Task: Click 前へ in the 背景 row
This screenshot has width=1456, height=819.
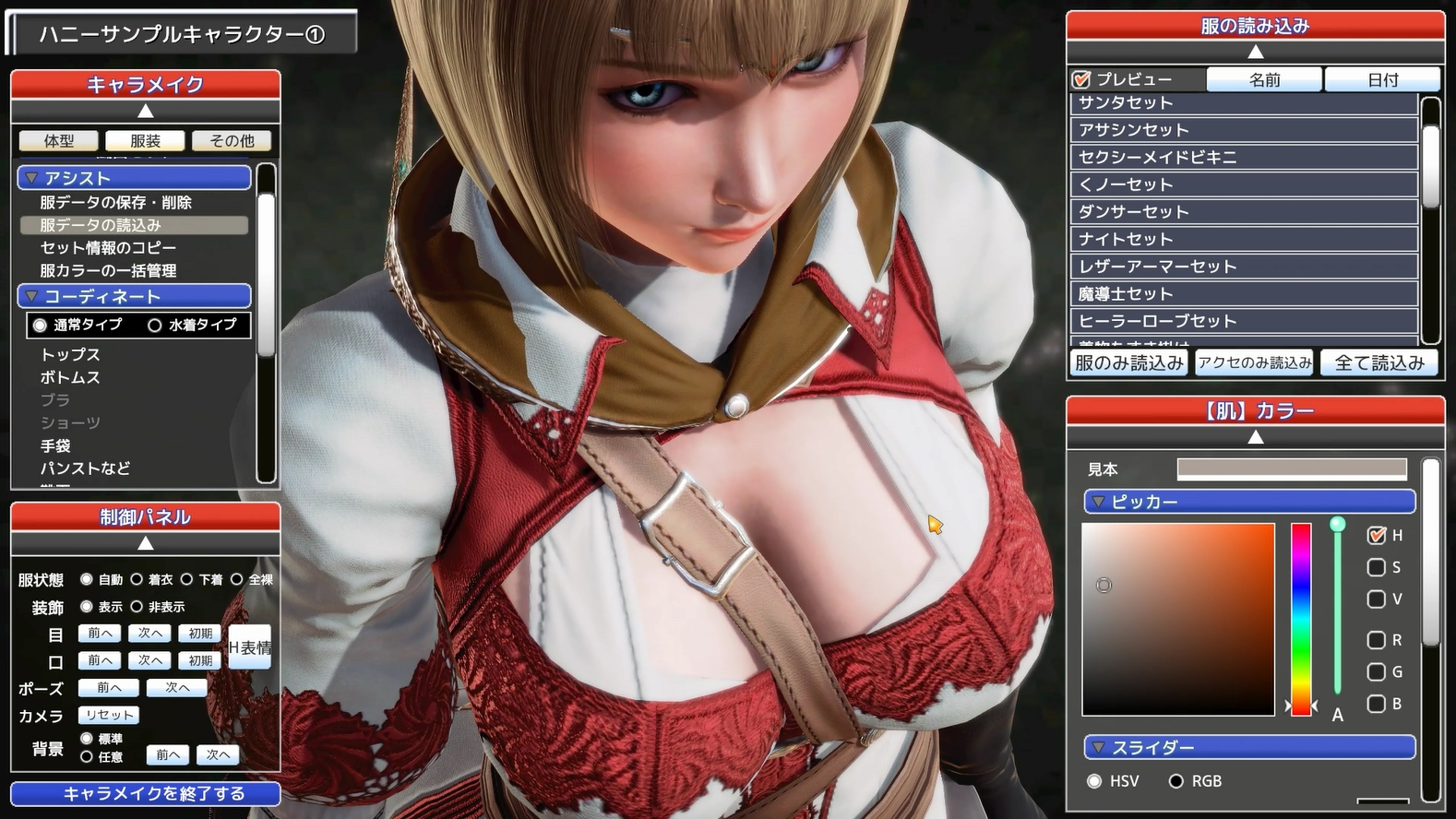Action: coord(168,755)
